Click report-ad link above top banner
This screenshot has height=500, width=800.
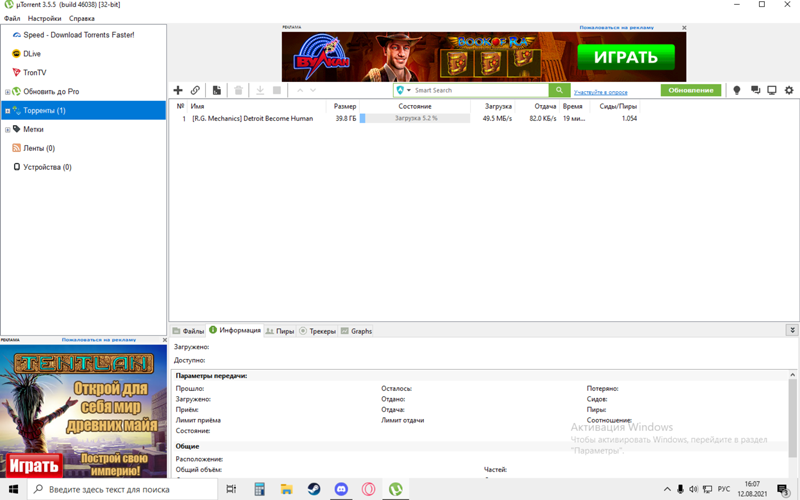point(616,28)
